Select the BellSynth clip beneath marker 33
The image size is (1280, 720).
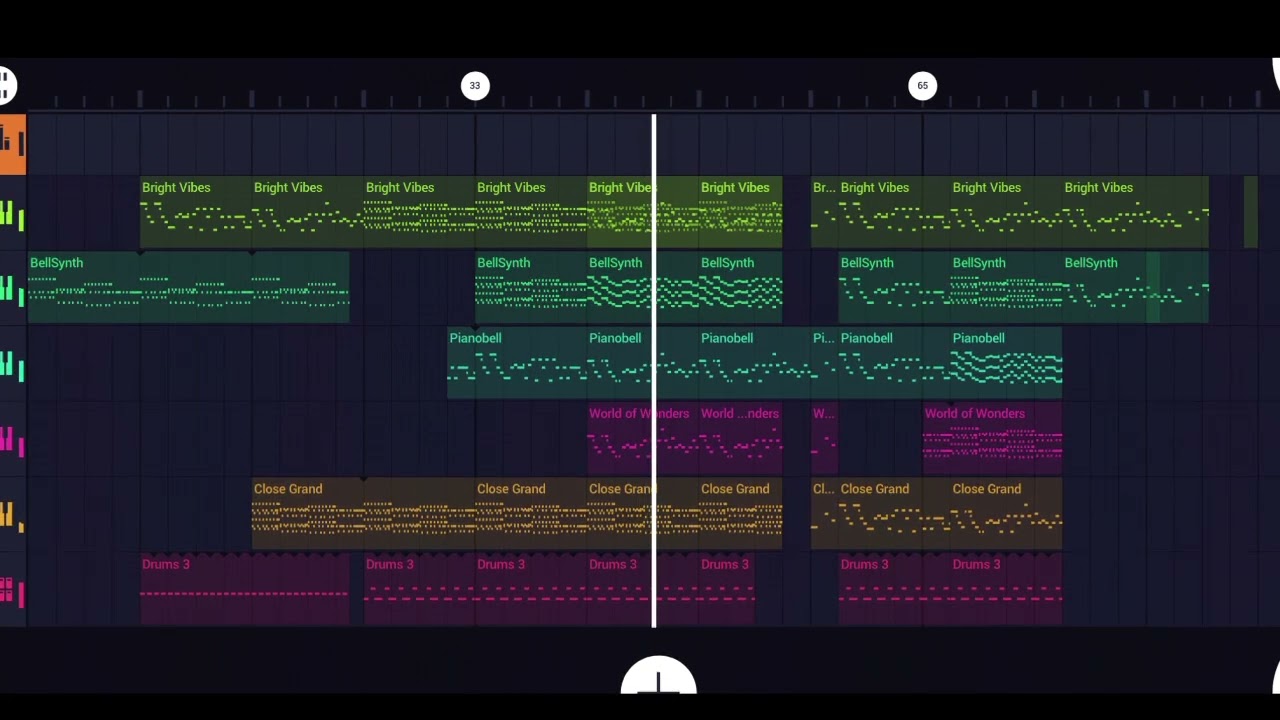pos(531,288)
